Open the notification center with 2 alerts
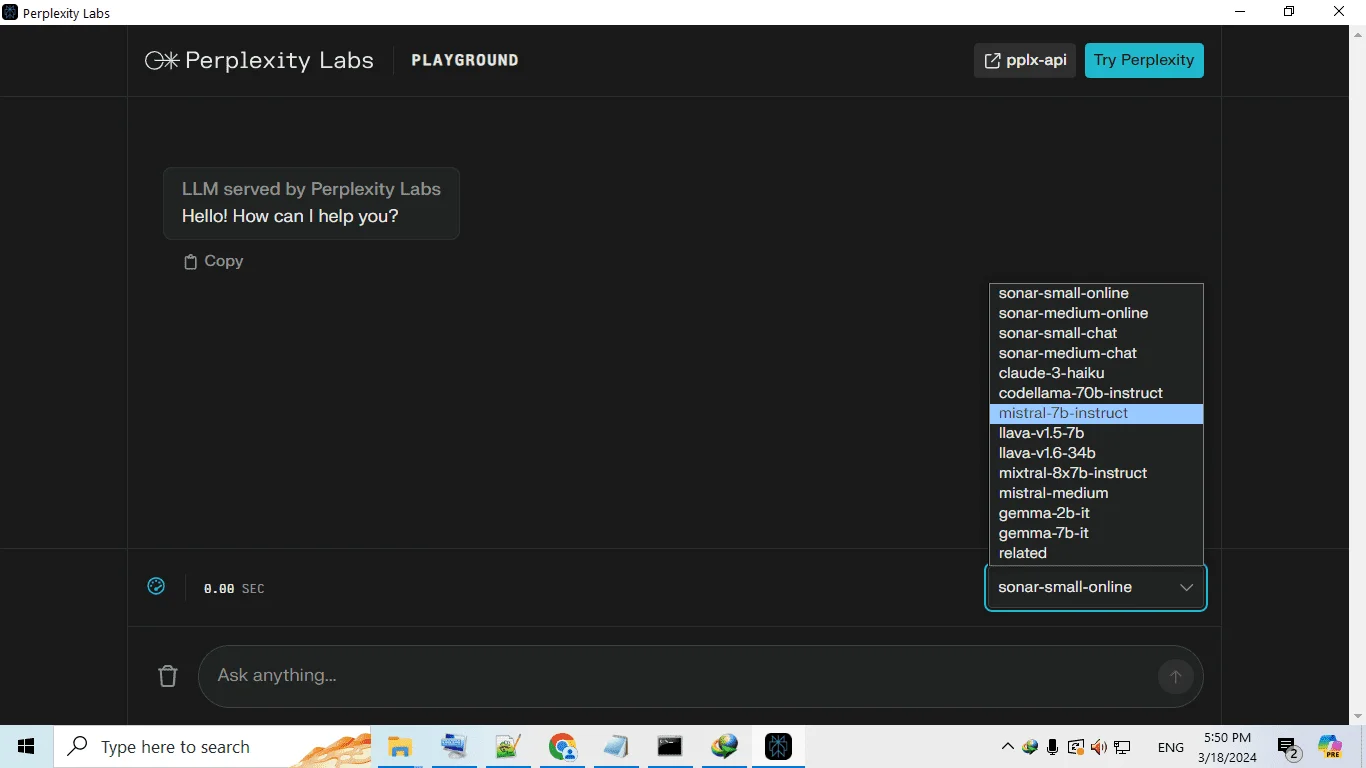This screenshot has width=1366, height=768. (x=1289, y=748)
